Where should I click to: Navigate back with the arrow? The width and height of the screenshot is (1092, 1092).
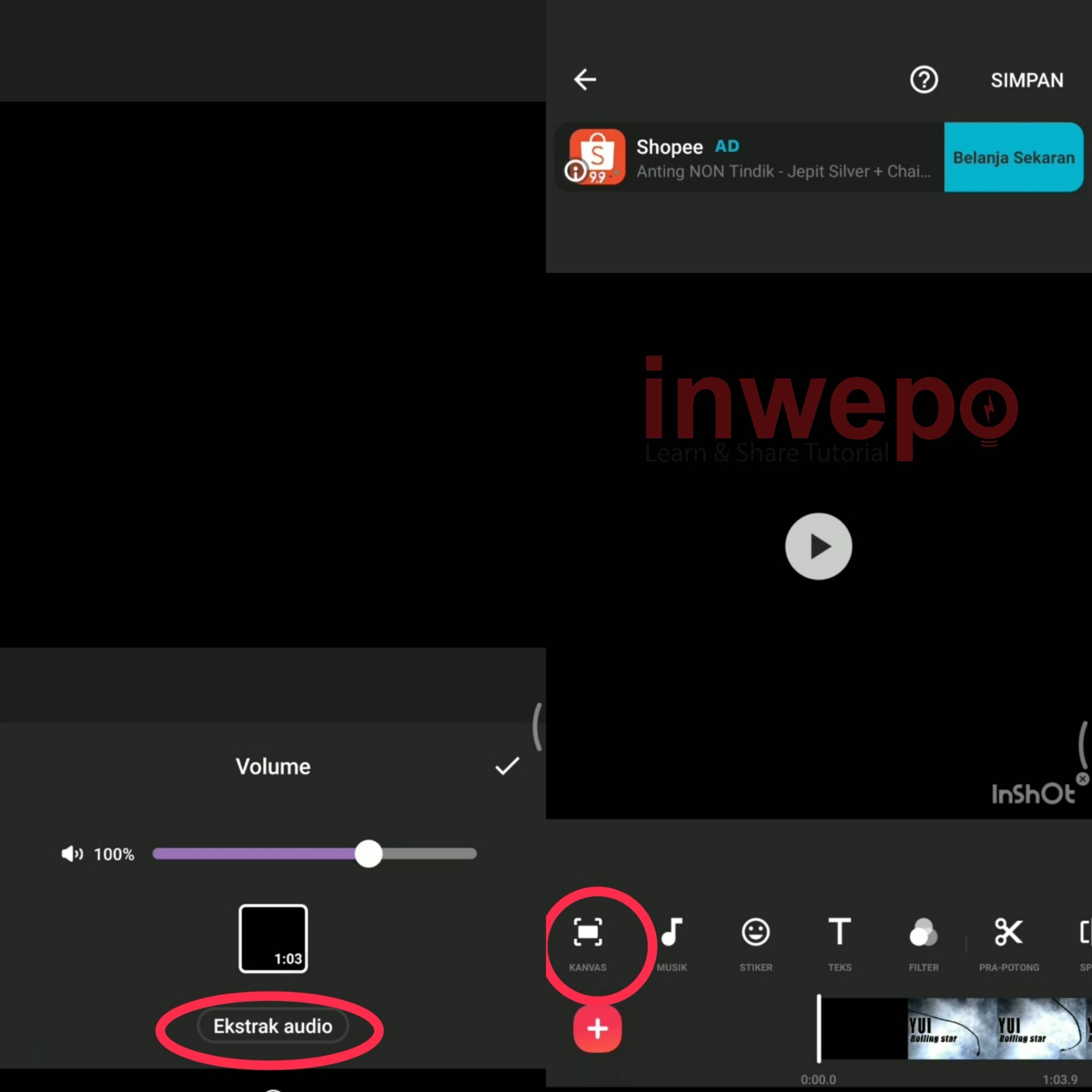point(585,79)
